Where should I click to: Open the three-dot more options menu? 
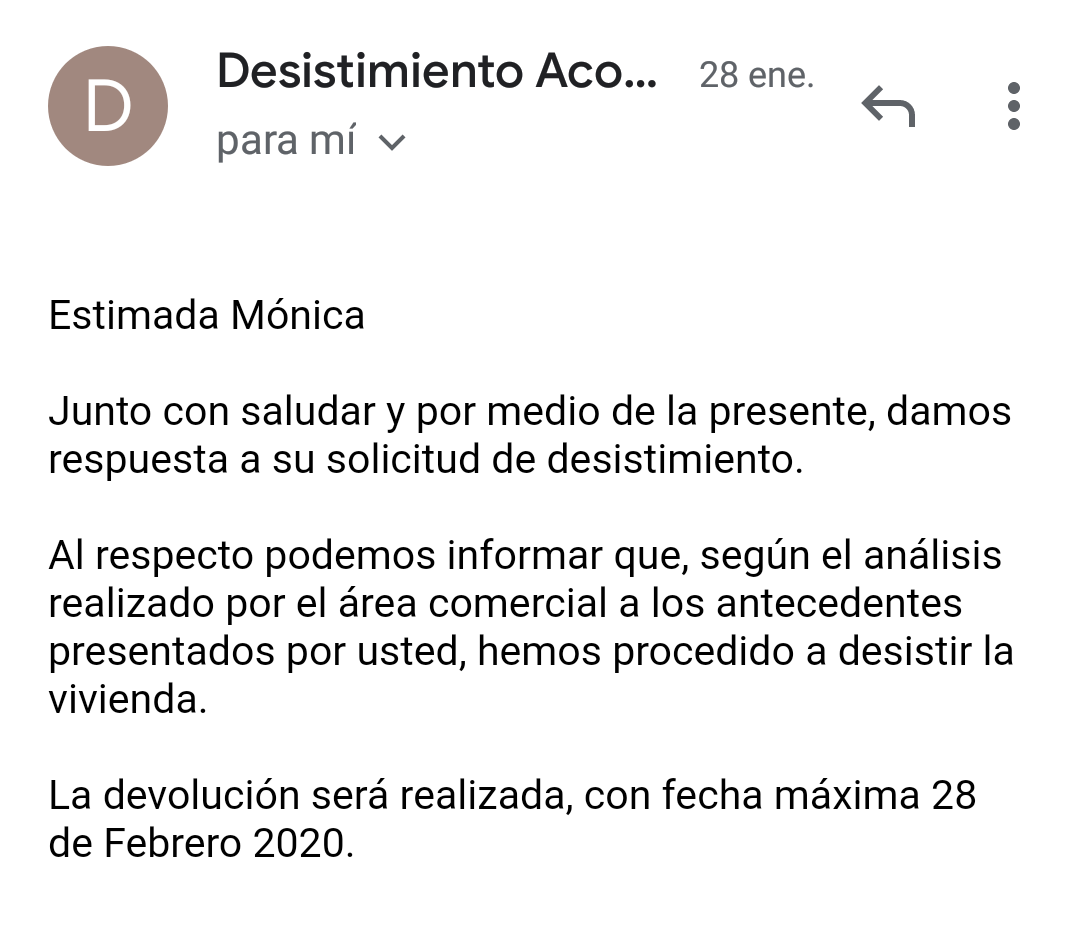pyautogui.click(x=1013, y=106)
